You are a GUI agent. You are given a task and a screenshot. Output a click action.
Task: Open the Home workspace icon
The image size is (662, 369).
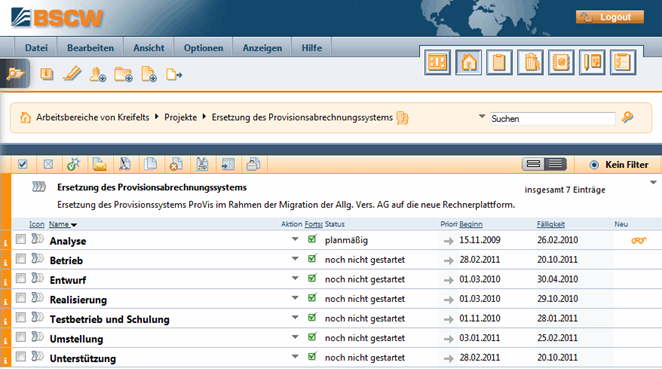coord(468,62)
